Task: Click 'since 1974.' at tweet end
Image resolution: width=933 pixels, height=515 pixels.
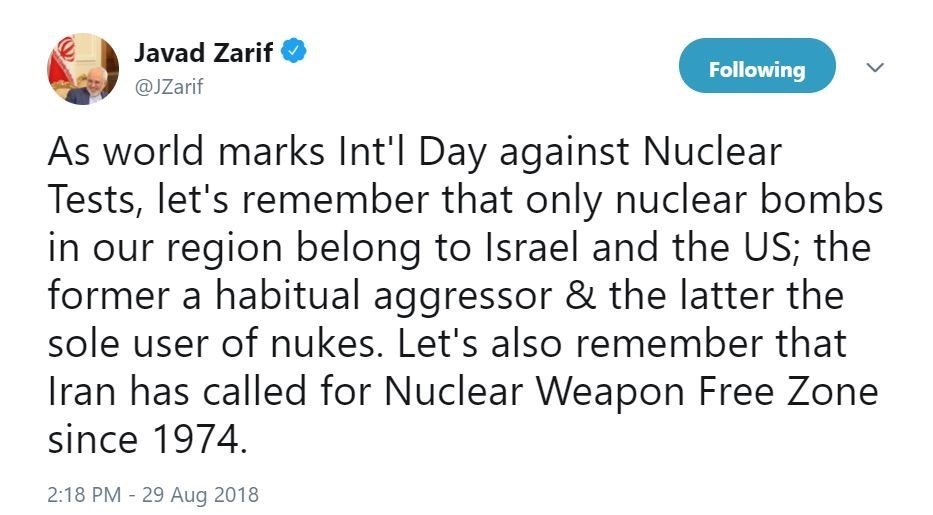Action: (147, 440)
